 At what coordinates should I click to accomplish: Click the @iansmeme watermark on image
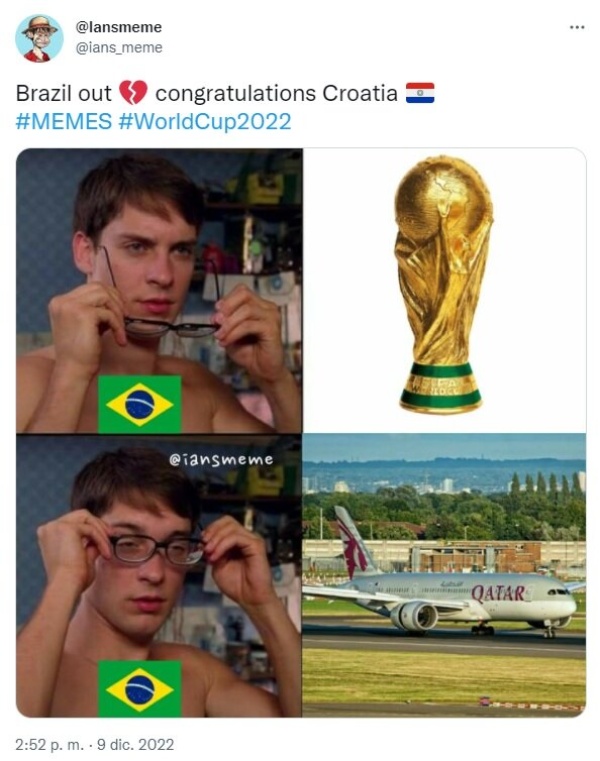(x=221, y=459)
